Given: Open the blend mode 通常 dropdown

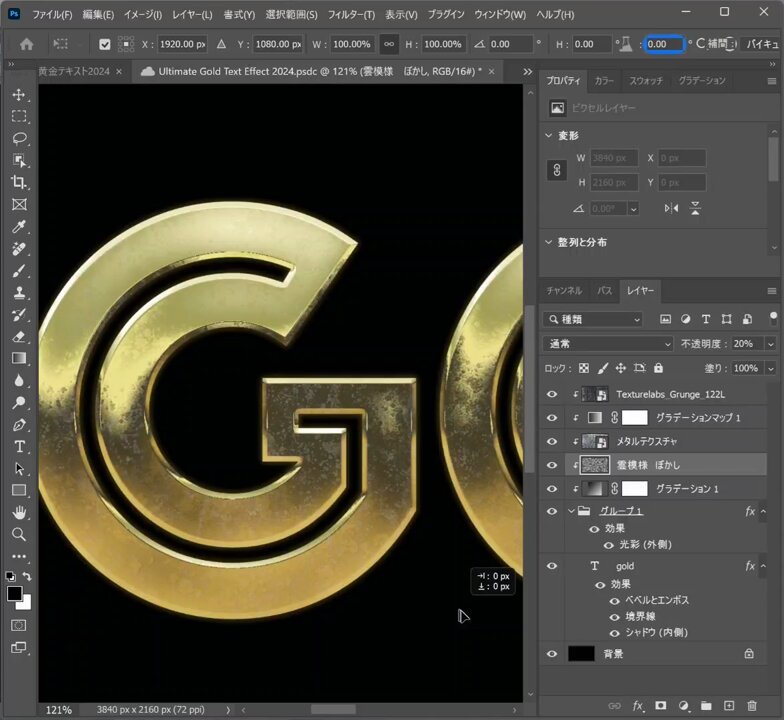Looking at the screenshot, I should (608, 344).
